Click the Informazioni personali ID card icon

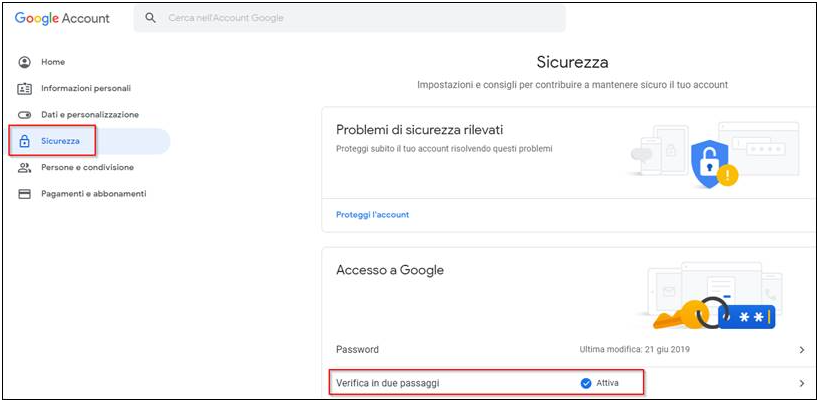[25, 88]
